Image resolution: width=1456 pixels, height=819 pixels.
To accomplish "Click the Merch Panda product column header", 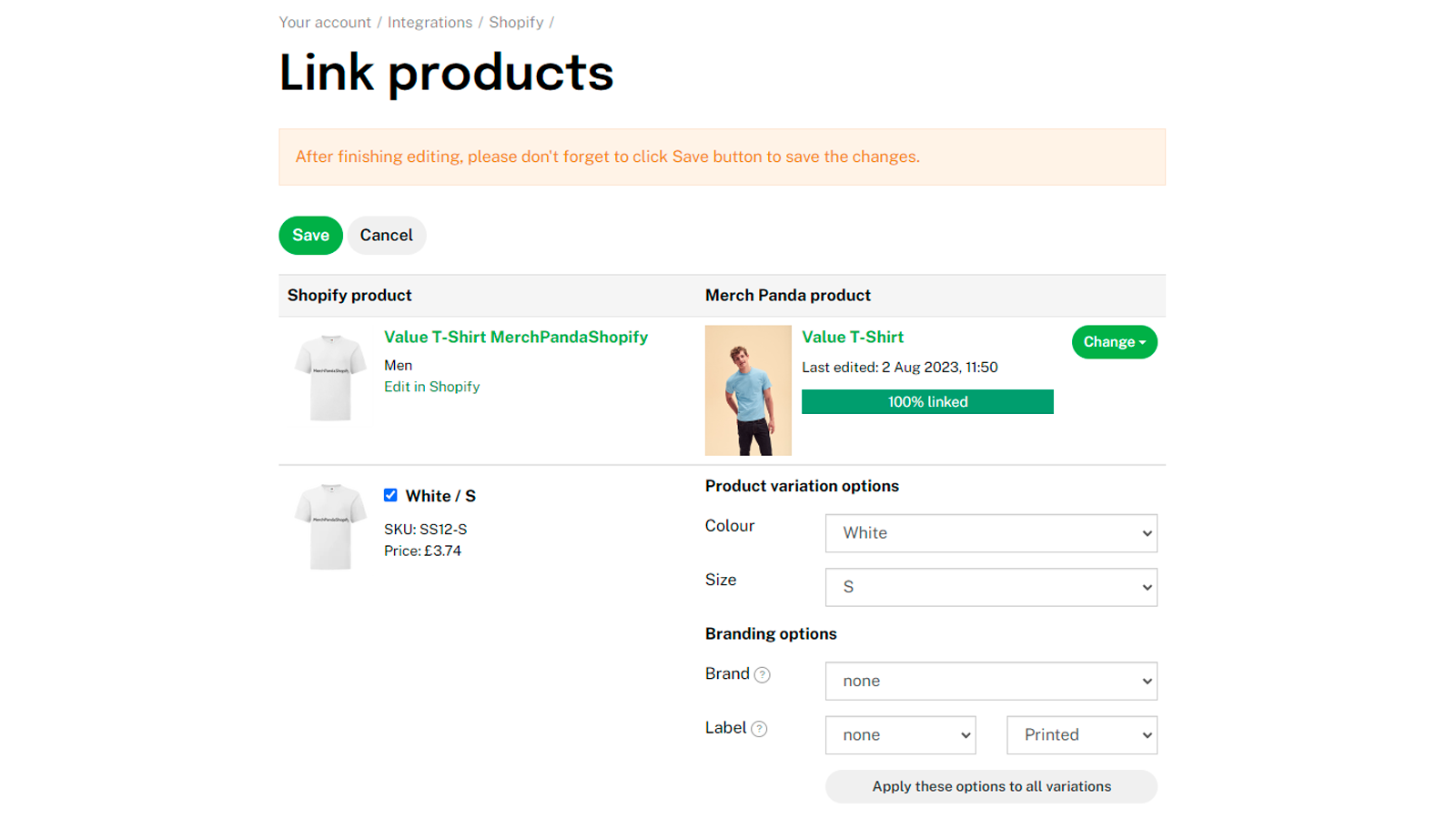I will (x=788, y=295).
